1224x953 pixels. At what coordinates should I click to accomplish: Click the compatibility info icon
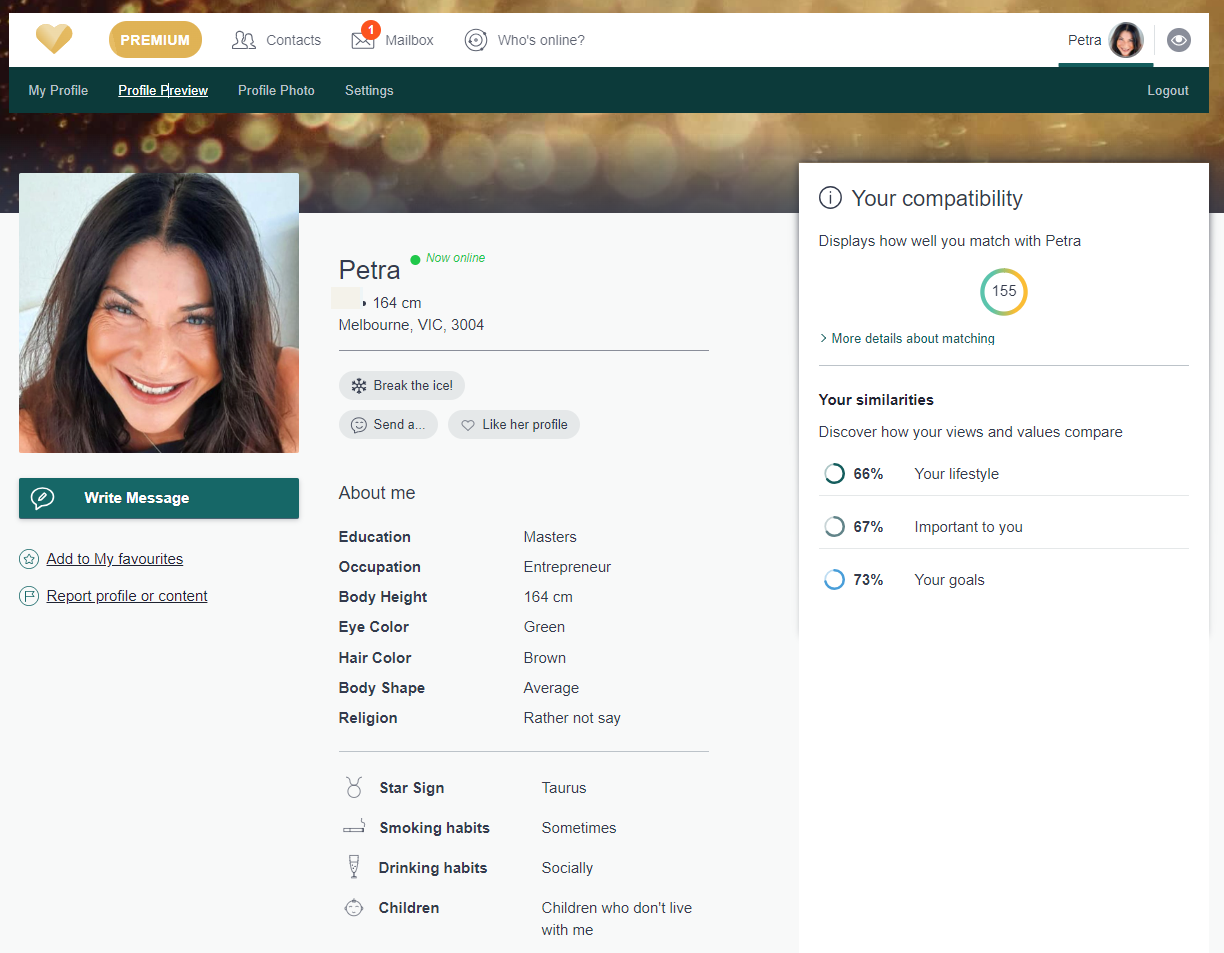click(830, 198)
